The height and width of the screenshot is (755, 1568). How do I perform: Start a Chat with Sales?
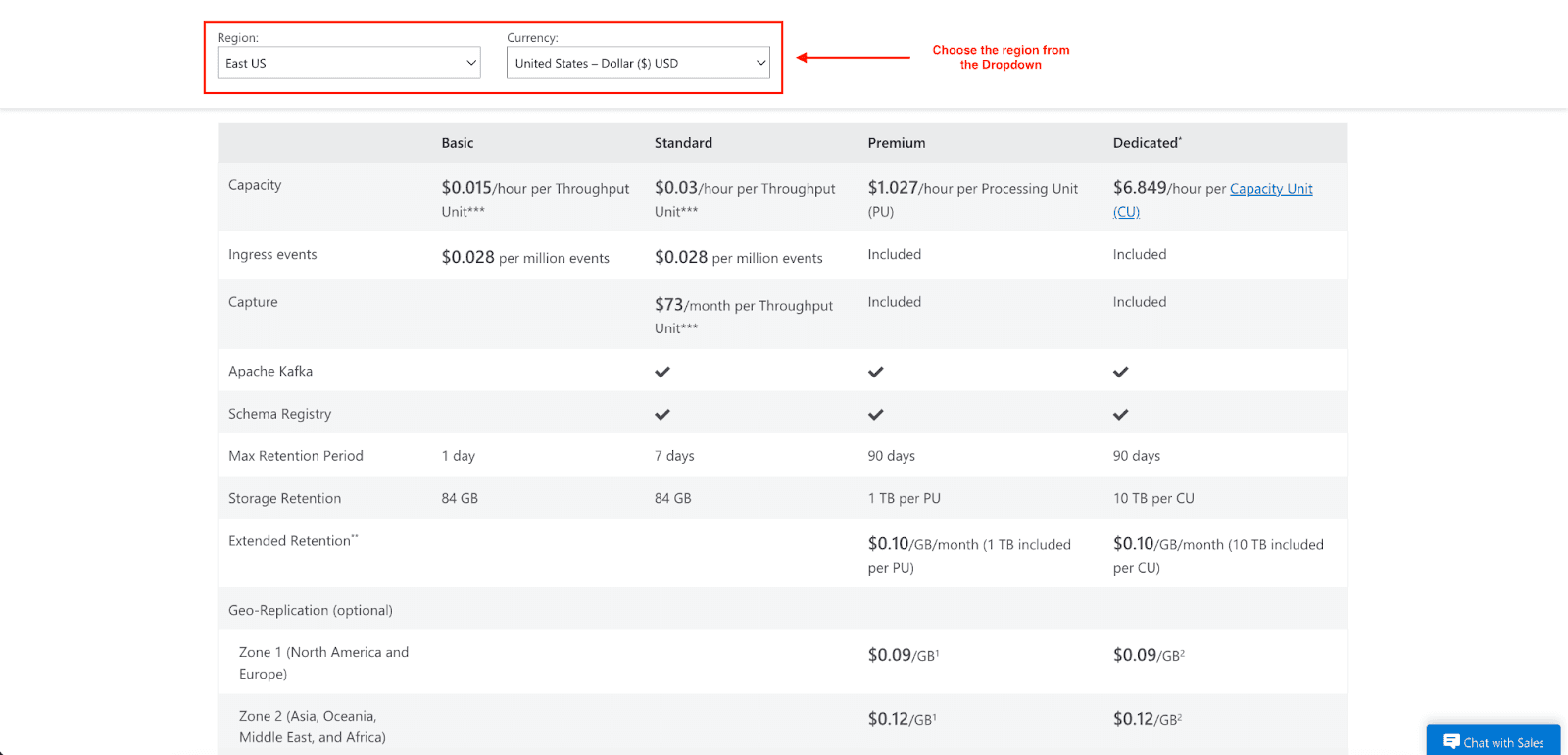[x=1493, y=742]
